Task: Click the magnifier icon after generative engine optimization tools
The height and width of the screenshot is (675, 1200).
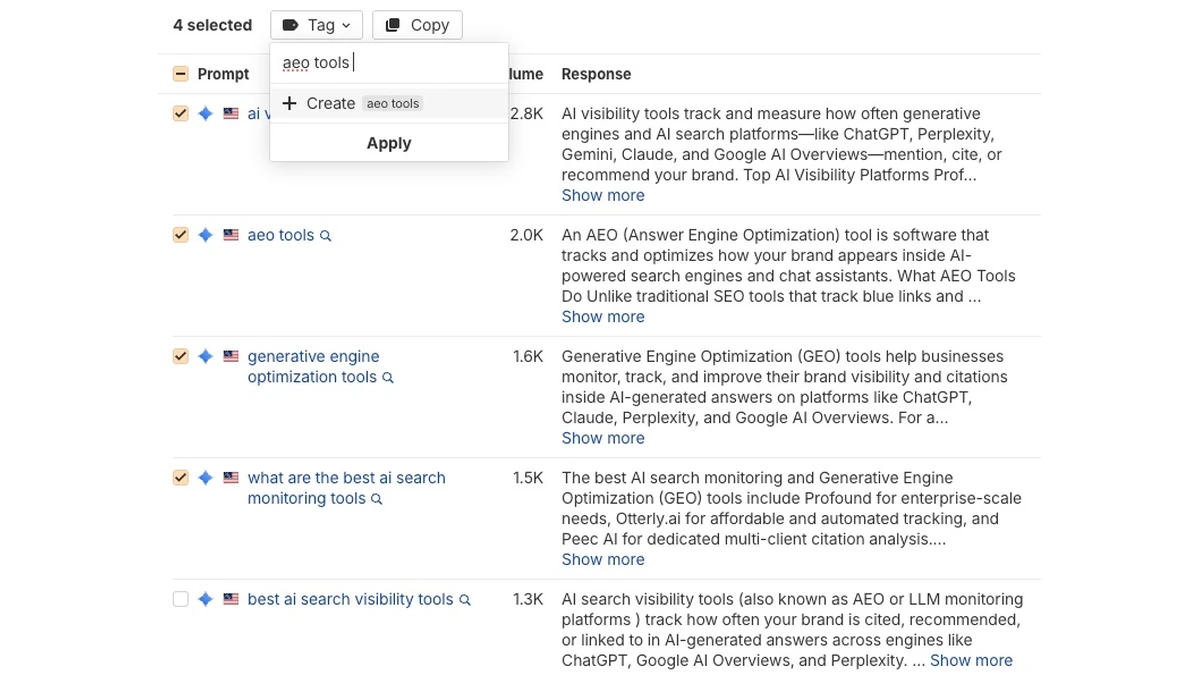Action: 388,378
